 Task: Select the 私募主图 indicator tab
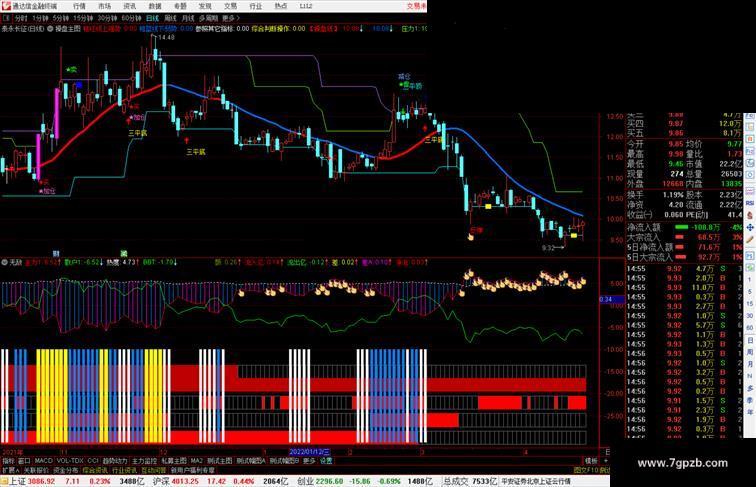coord(174,461)
